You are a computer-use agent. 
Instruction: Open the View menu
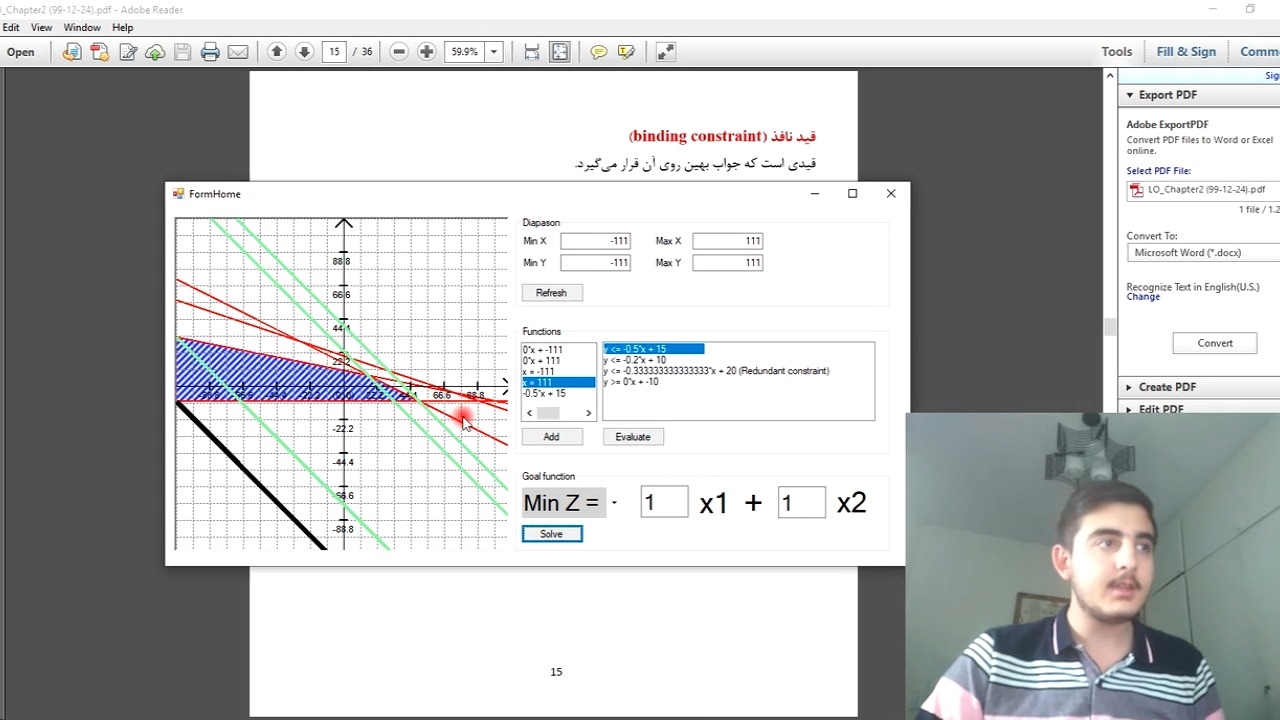(41, 27)
